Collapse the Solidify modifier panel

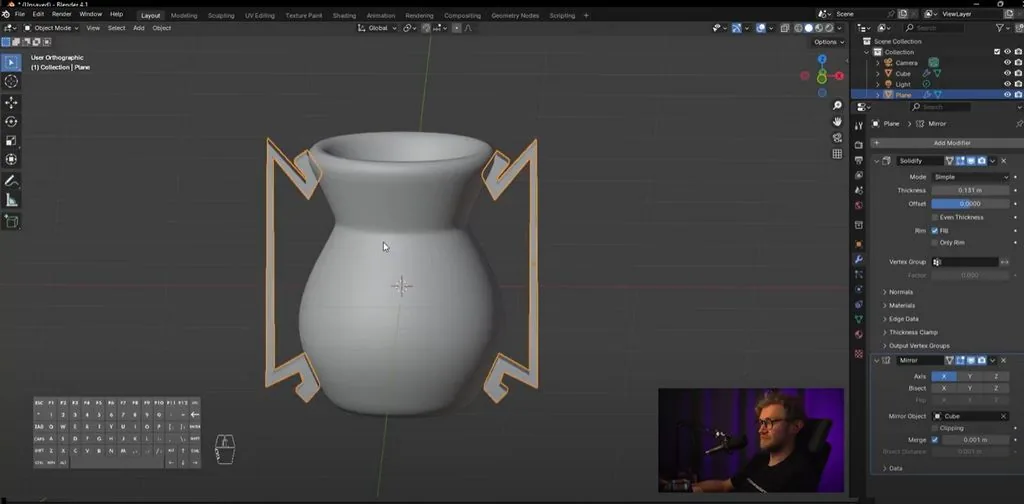coord(876,161)
